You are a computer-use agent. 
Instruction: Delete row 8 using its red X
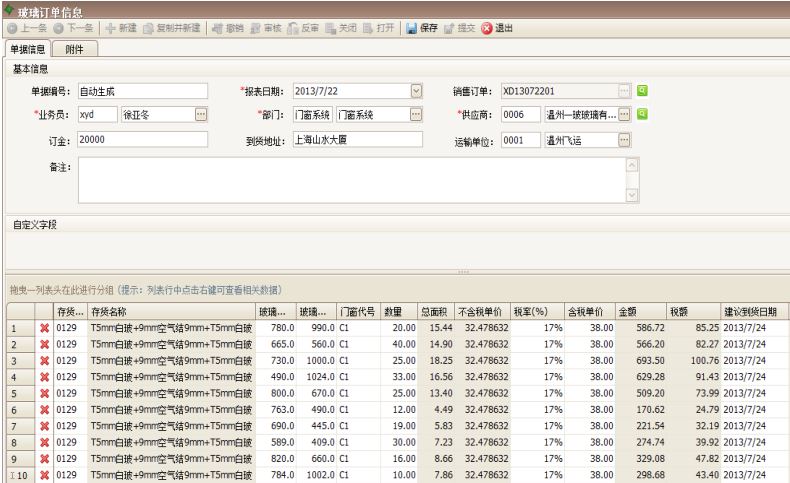(44, 443)
